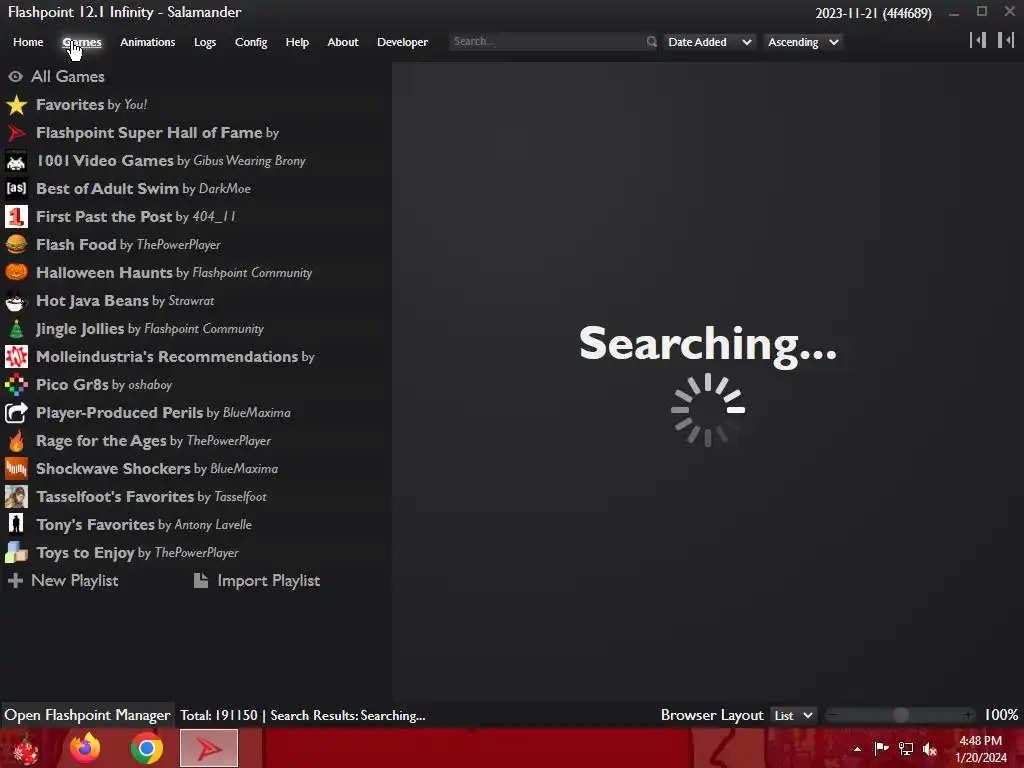The width and height of the screenshot is (1024, 768).
Task: Show hidden tray icons arrow
Action: 857,749
